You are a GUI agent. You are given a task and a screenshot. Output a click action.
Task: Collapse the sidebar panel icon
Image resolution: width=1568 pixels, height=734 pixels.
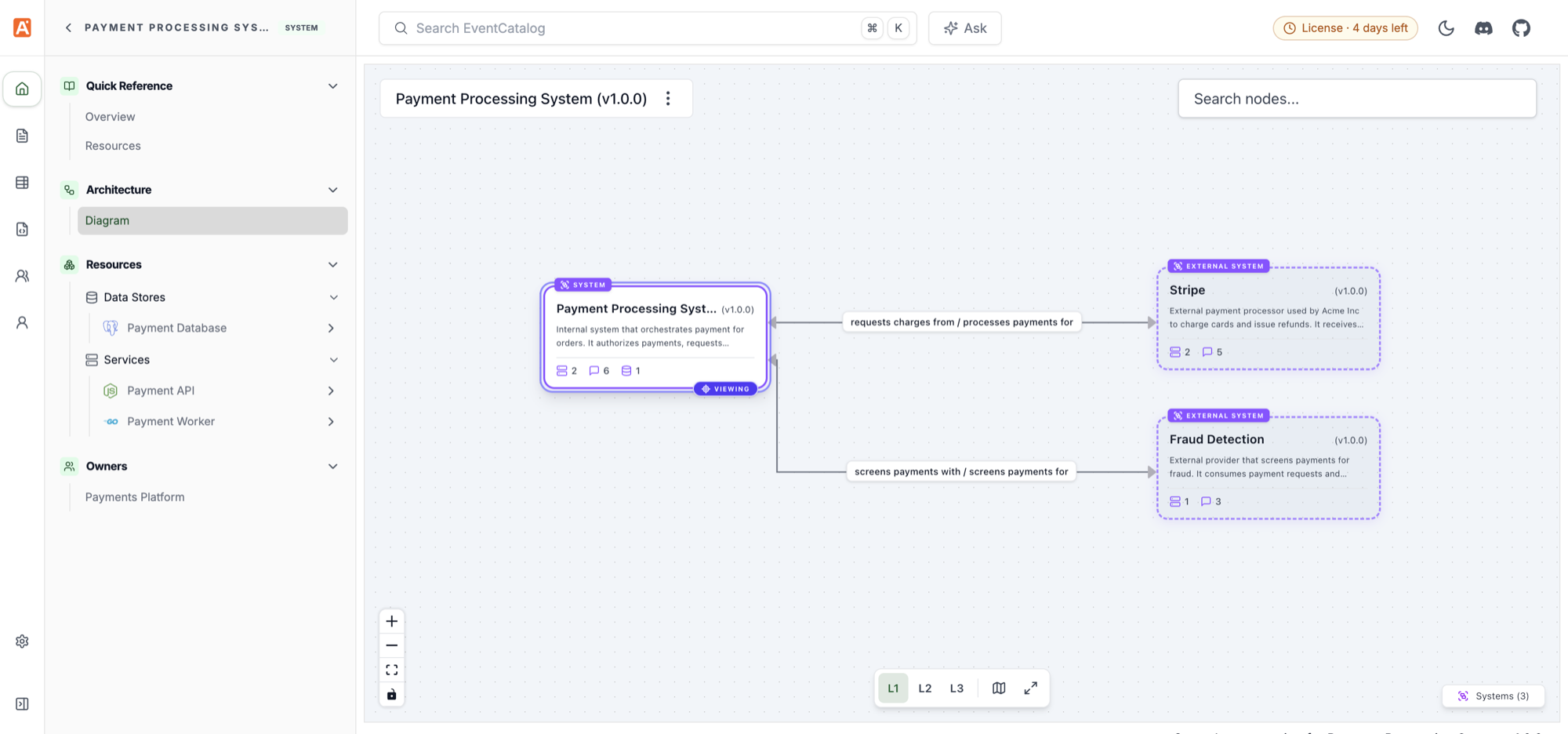point(22,704)
